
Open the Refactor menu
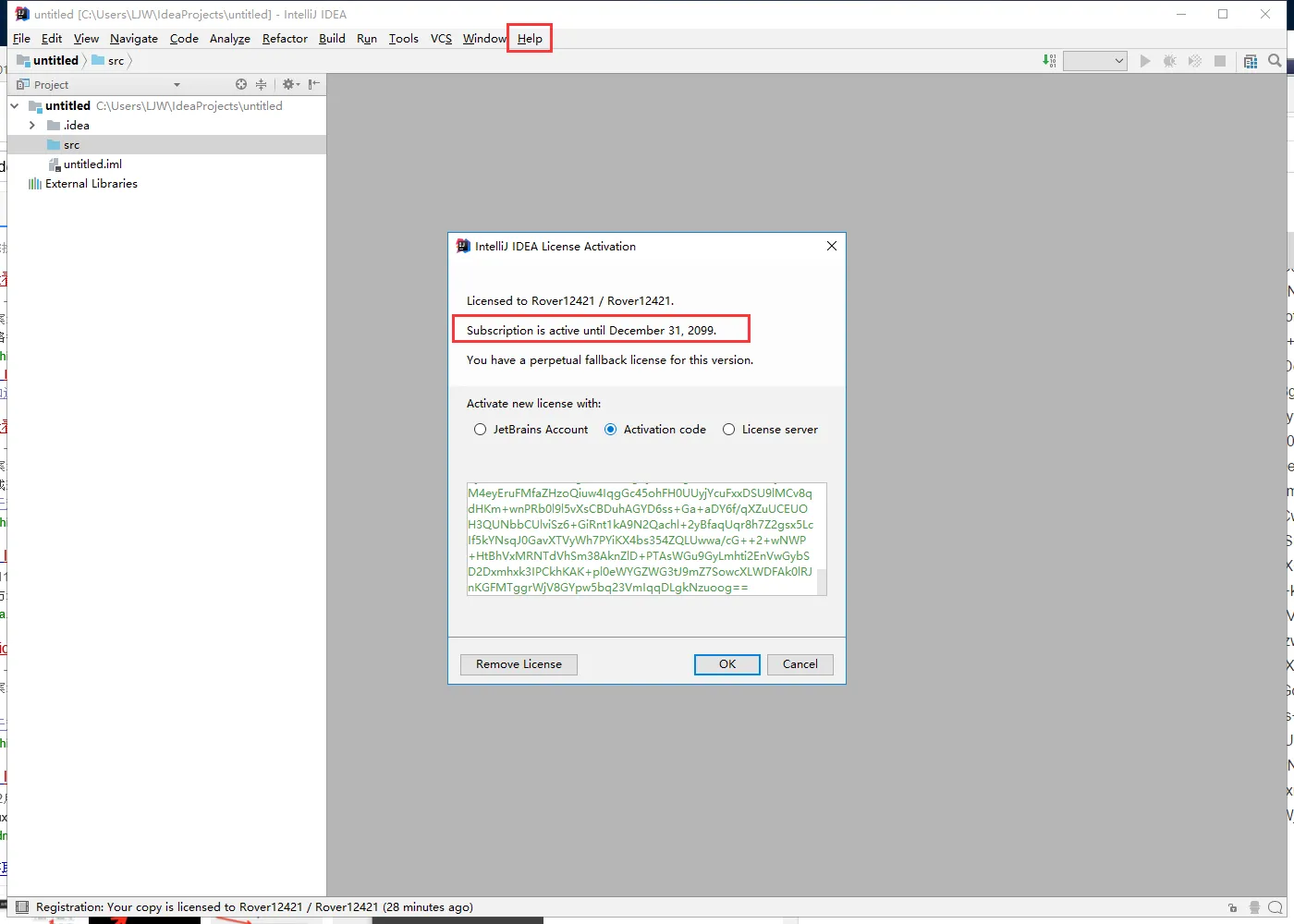285,39
